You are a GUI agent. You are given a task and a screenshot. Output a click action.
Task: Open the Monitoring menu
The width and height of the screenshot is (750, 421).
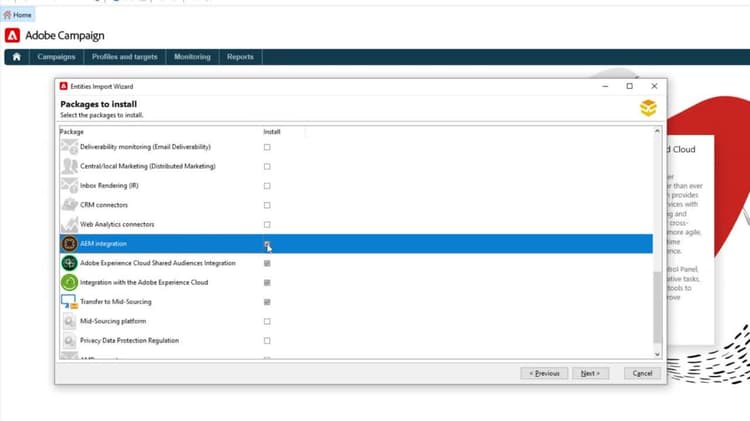(x=192, y=57)
